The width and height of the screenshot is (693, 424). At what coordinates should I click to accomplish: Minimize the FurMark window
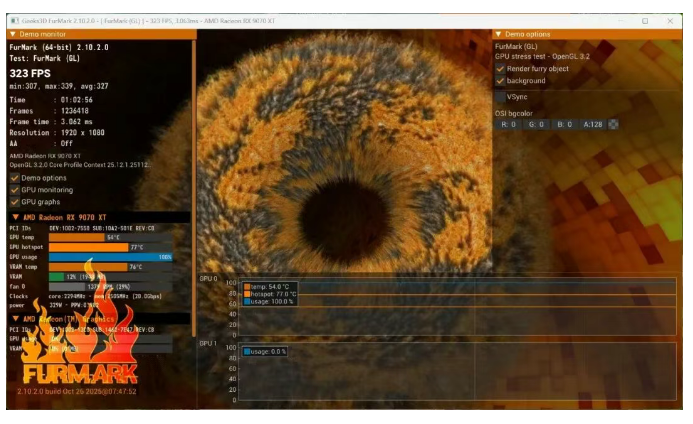(x=619, y=21)
